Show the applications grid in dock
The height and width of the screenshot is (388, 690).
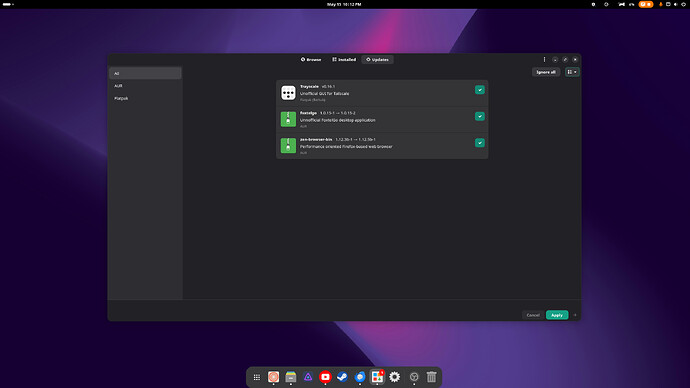tap(257, 377)
